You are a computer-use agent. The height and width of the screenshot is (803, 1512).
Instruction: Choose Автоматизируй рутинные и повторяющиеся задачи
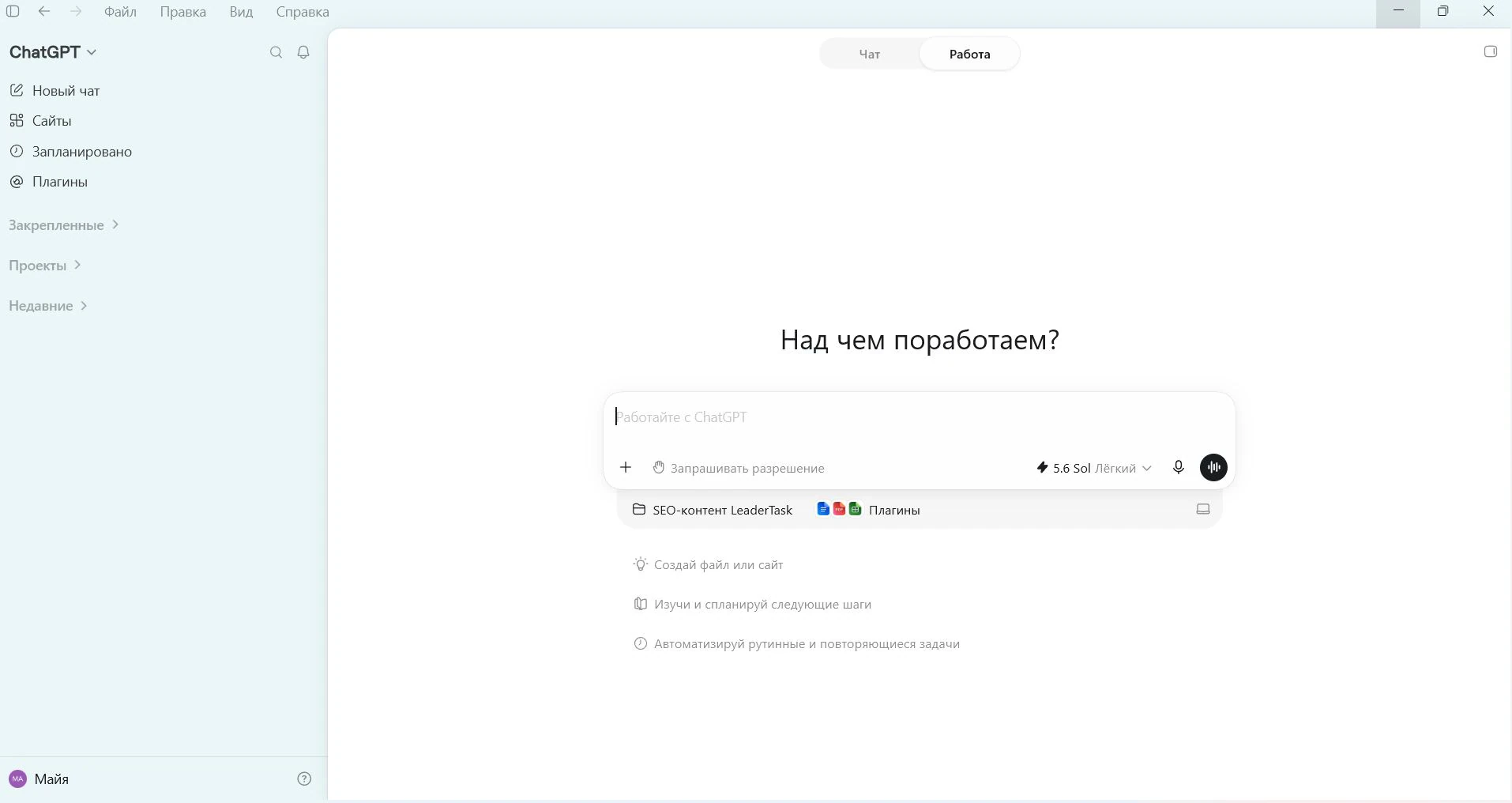click(x=797, y=643)
